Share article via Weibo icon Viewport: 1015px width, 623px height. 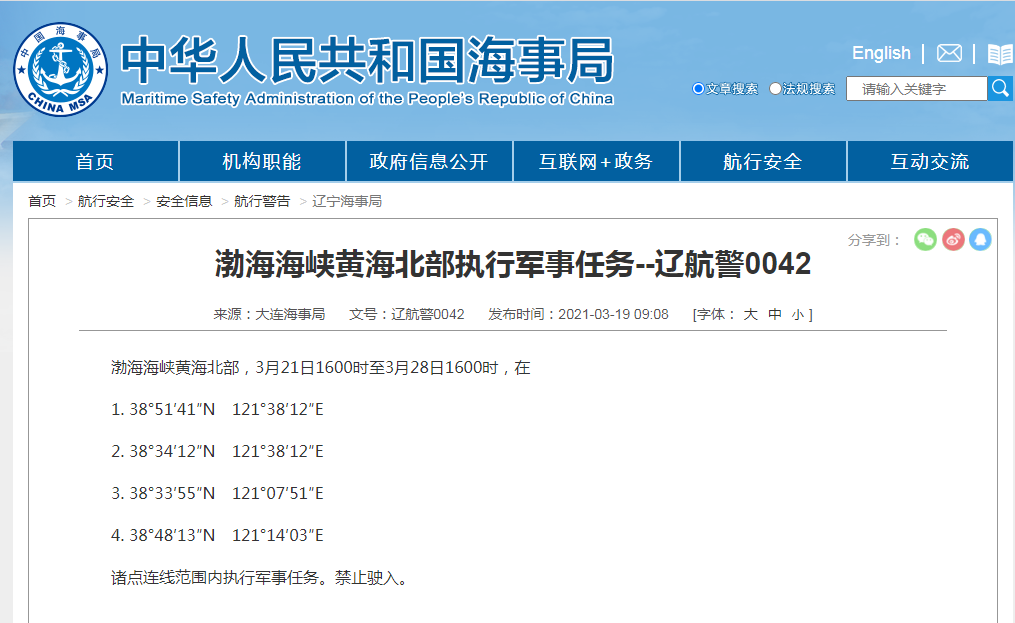953,240
